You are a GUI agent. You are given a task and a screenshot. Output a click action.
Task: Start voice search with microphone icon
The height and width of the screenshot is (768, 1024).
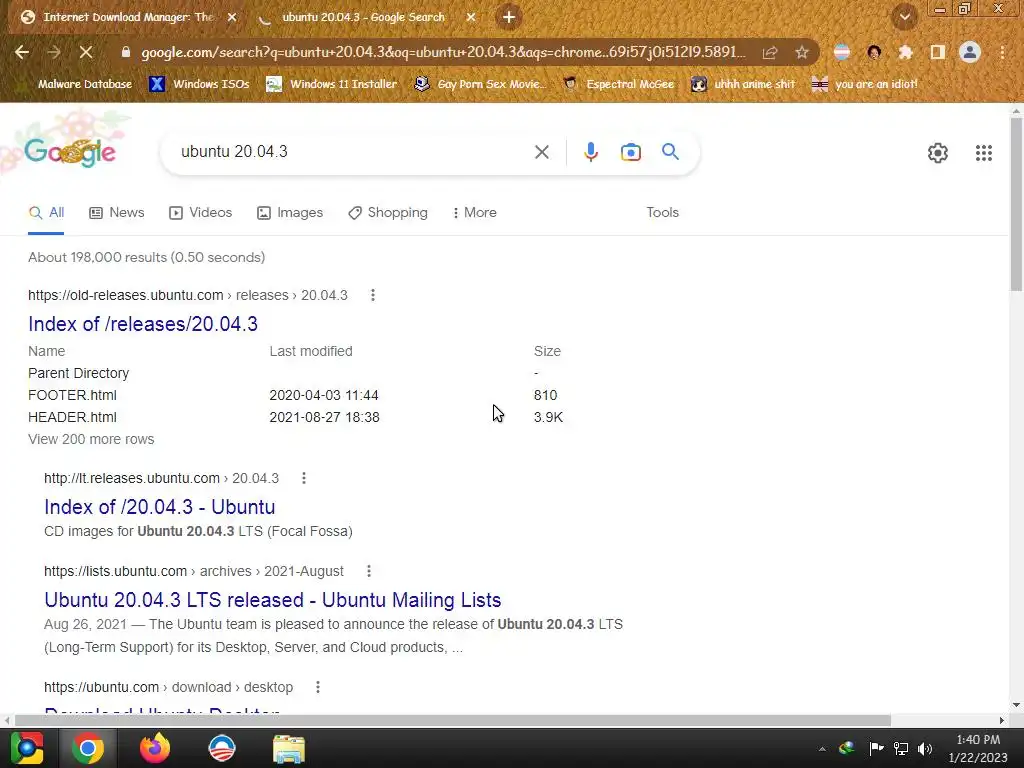(590, 152)
